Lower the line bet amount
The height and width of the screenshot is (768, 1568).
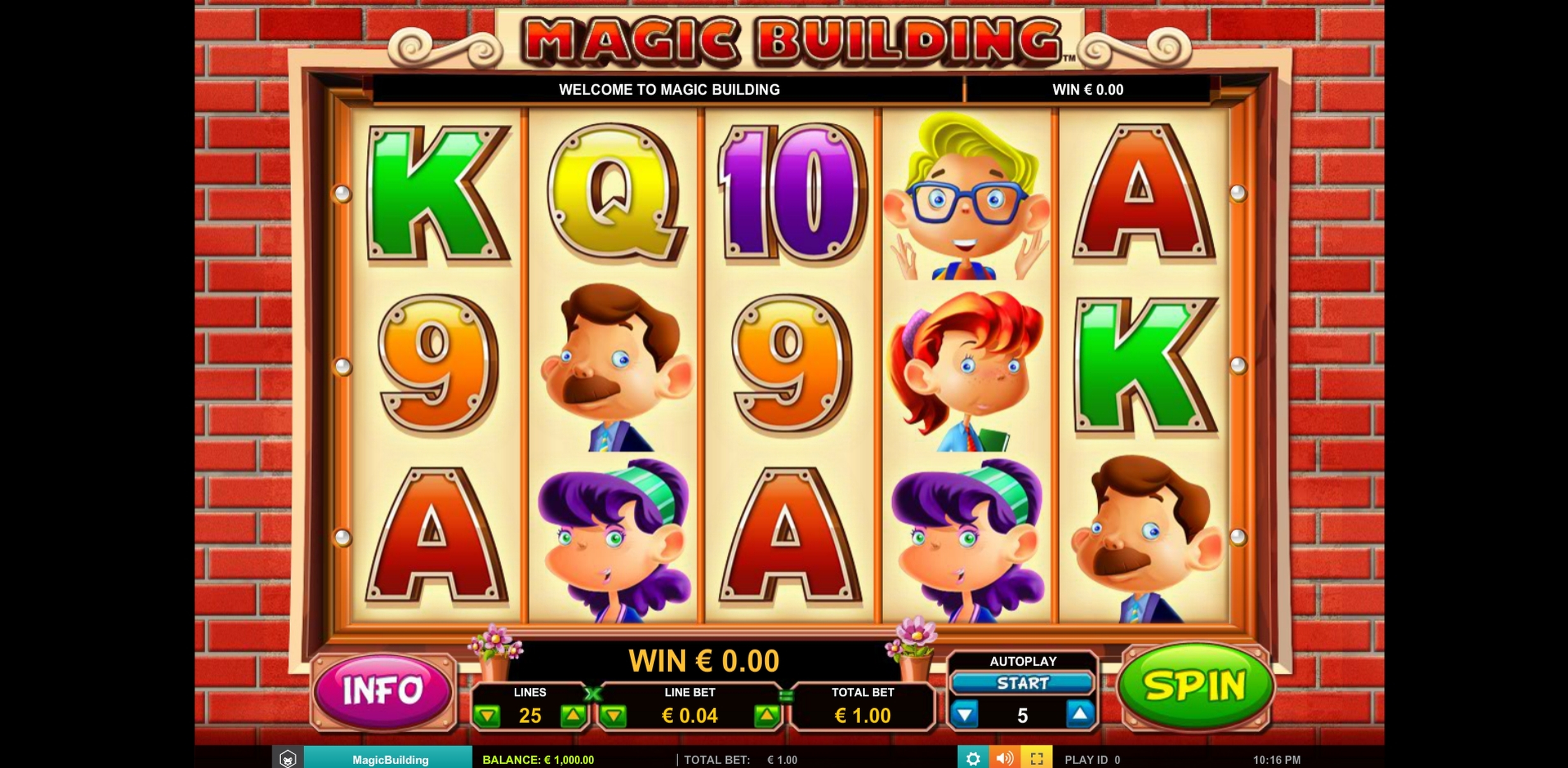click(614, 716)
